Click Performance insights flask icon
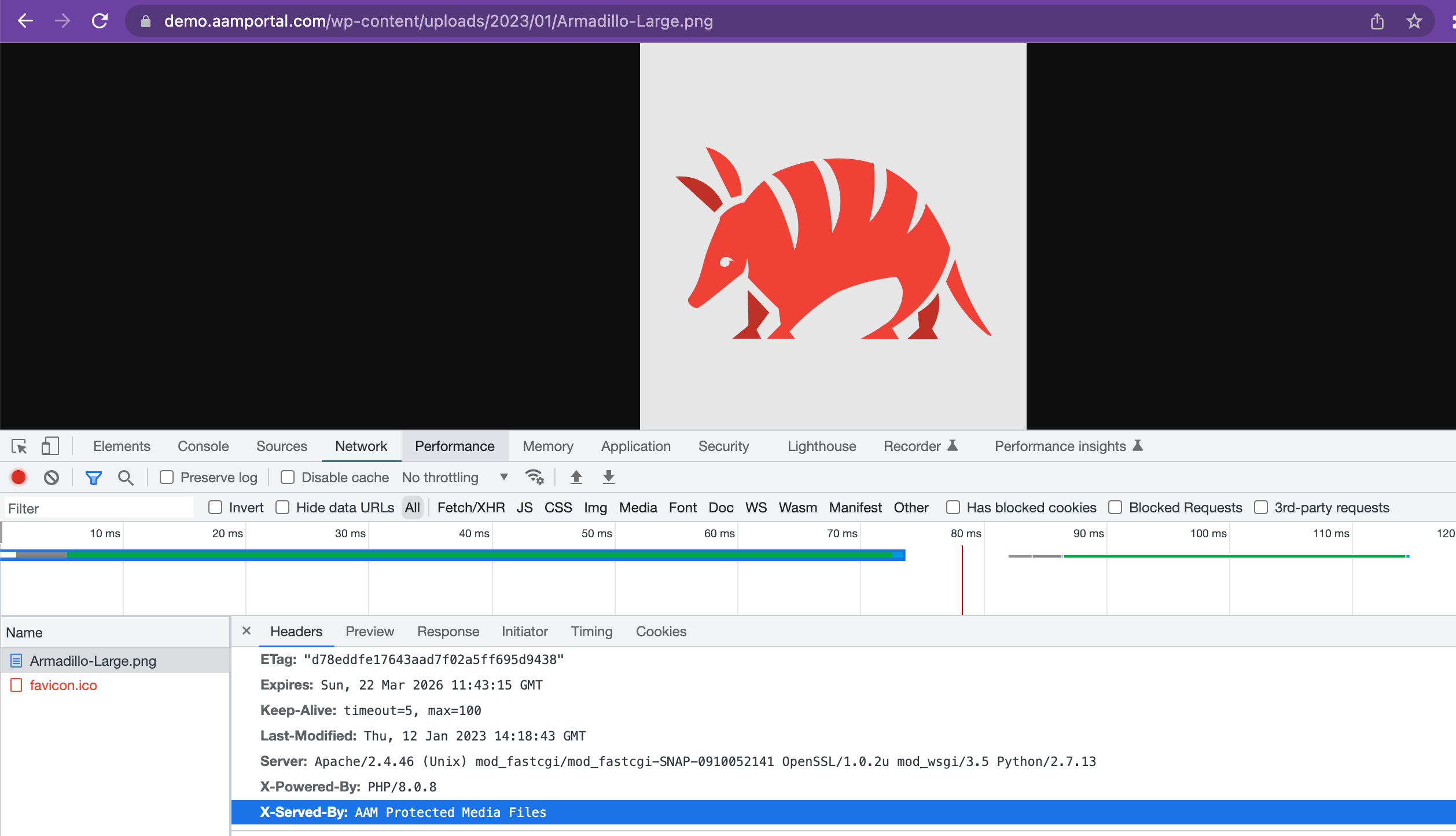 1138,445
